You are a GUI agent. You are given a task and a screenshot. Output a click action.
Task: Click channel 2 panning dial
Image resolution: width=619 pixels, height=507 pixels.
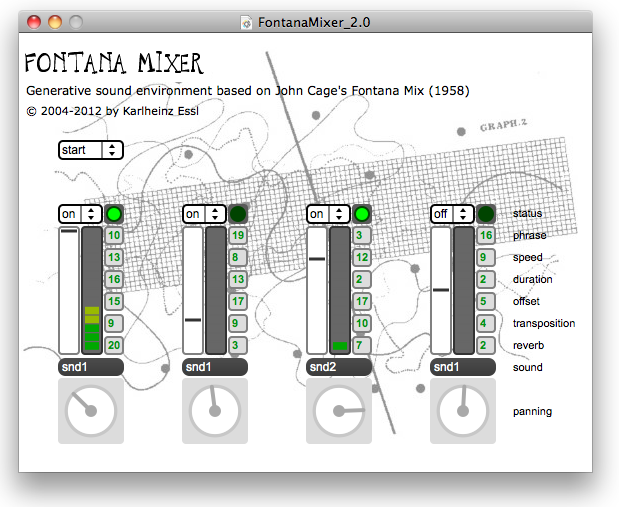click(x=215, y=411)
